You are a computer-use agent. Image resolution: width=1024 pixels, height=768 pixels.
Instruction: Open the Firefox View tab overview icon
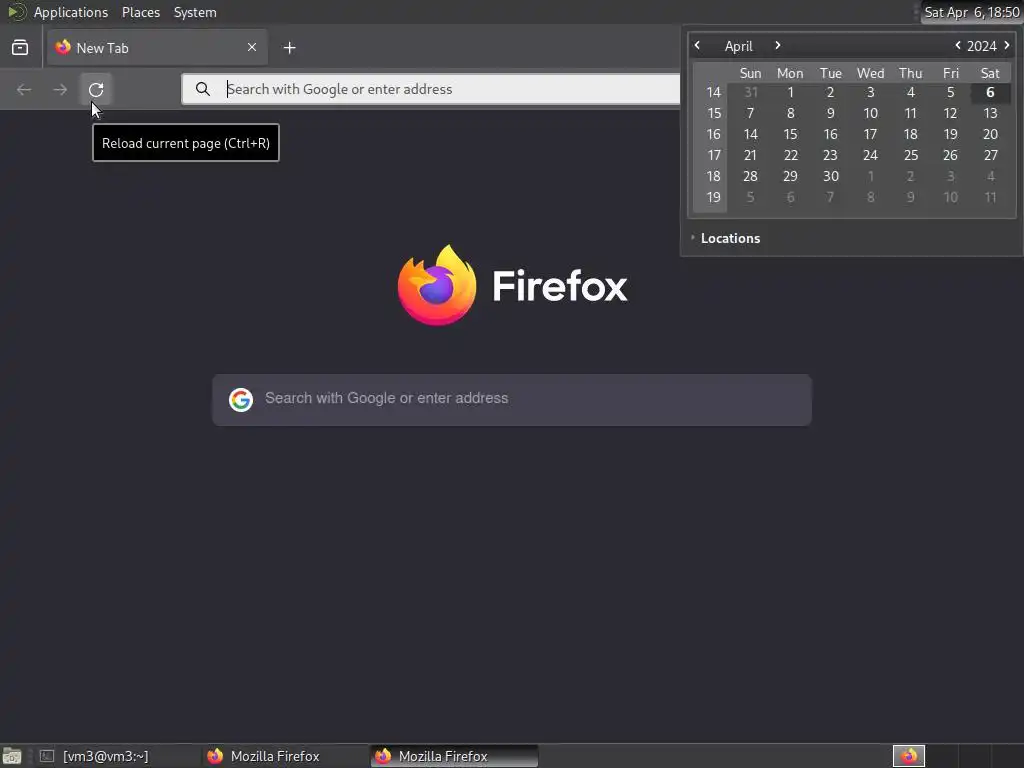20,48
